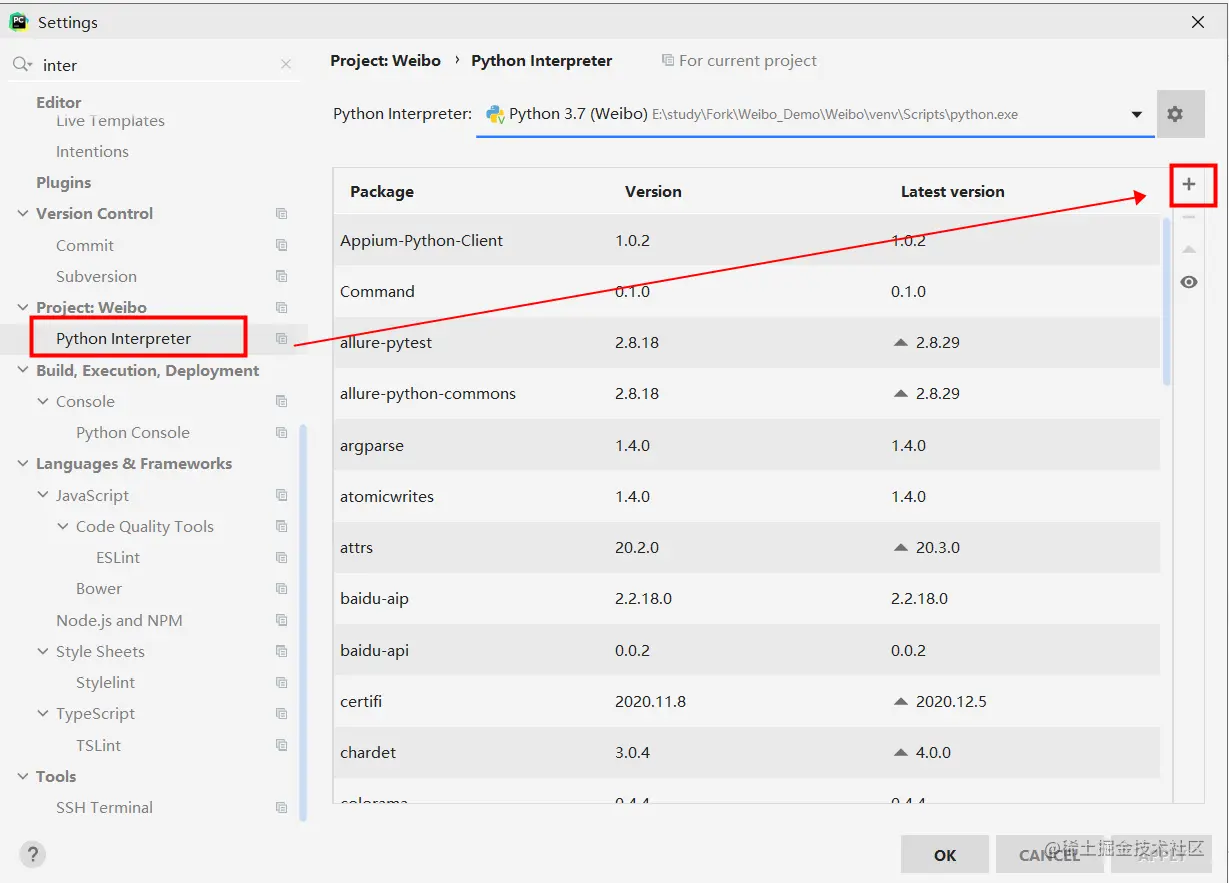Click project-level icon next to Project: Weibo
This screenshot has height=883, width=1229.
tap(282, 307)
